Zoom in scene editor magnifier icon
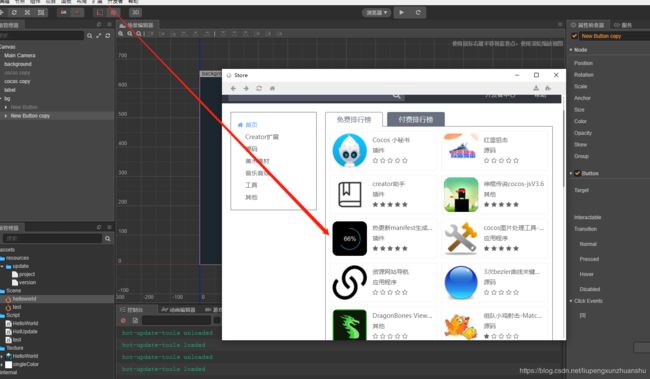Screen dimensions: 650x379 tap(121, 34)
